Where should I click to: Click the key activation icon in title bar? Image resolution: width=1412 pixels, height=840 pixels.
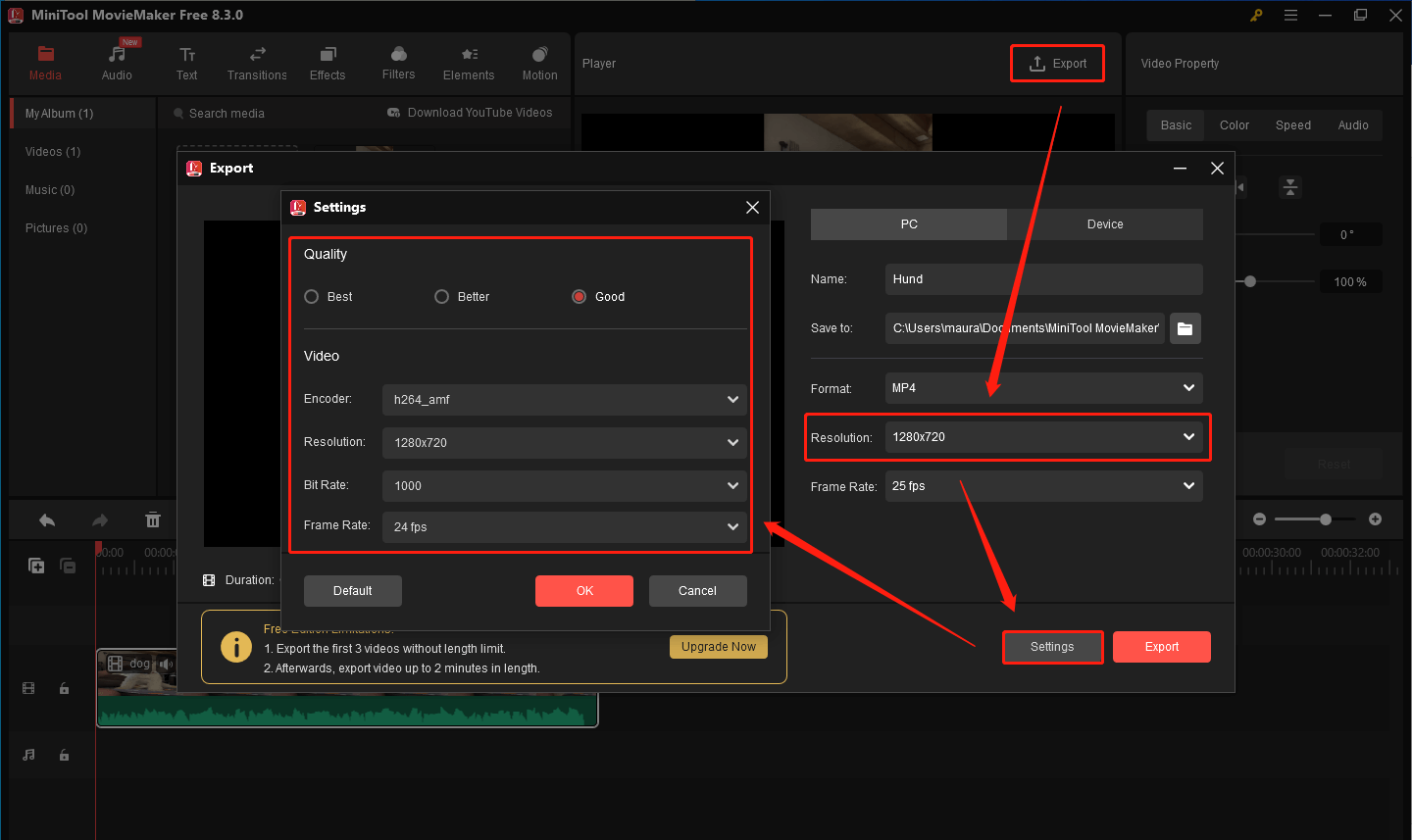1256,15
